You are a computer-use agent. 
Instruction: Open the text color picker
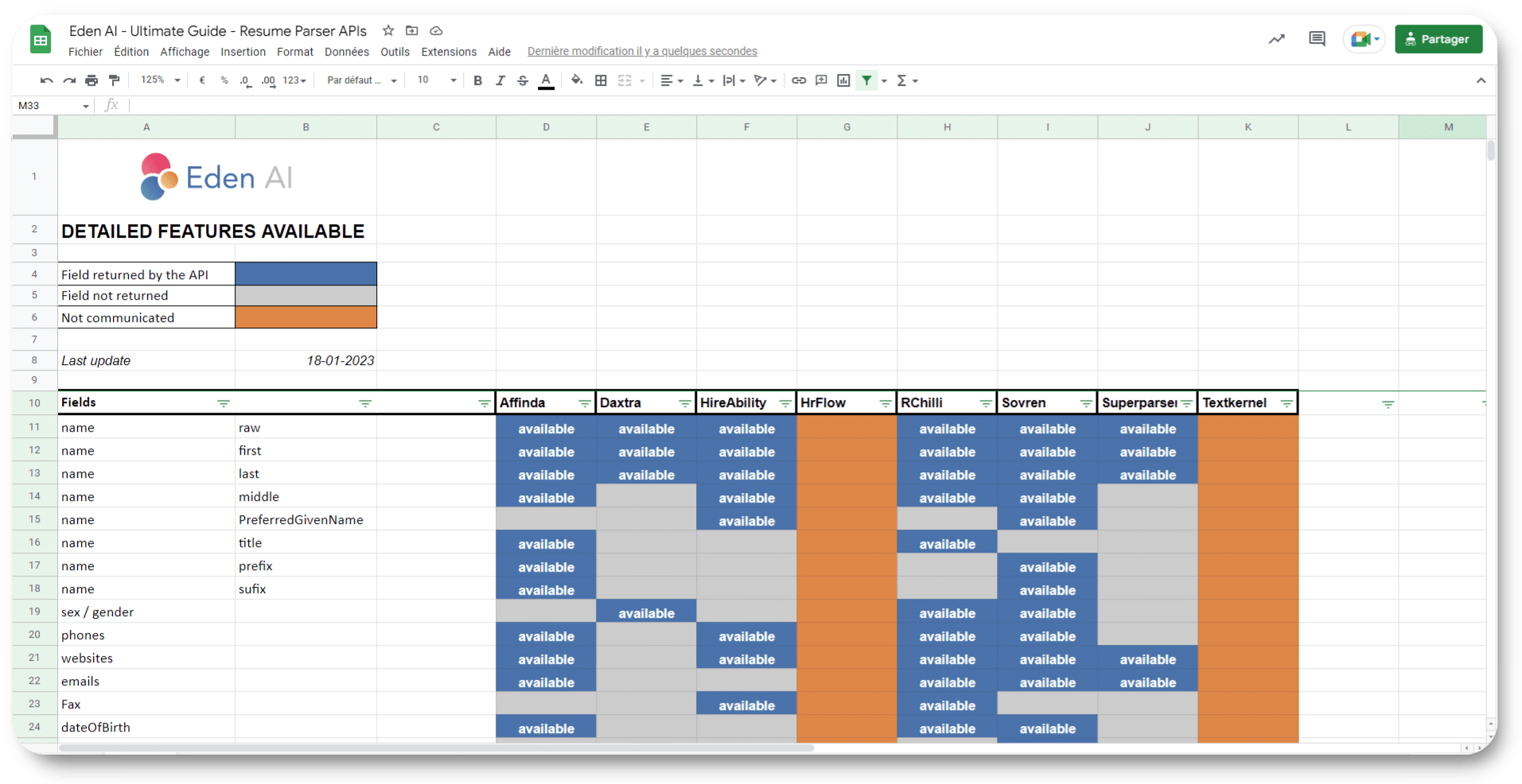point(546,80)
